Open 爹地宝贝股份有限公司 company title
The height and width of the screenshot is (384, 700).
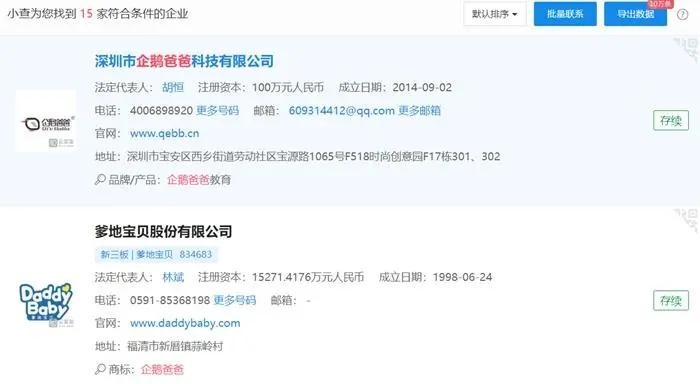[163, 231]
